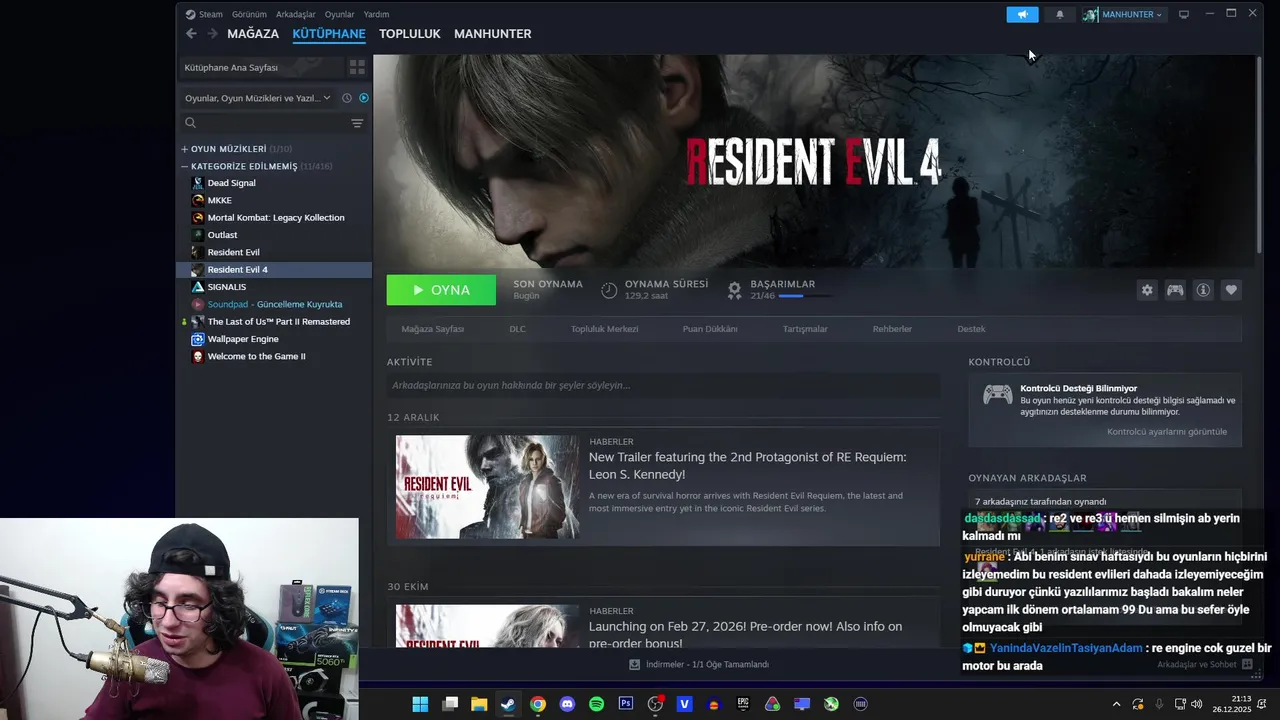
Task: Open the Steam menu
Action: coord(204,14)
